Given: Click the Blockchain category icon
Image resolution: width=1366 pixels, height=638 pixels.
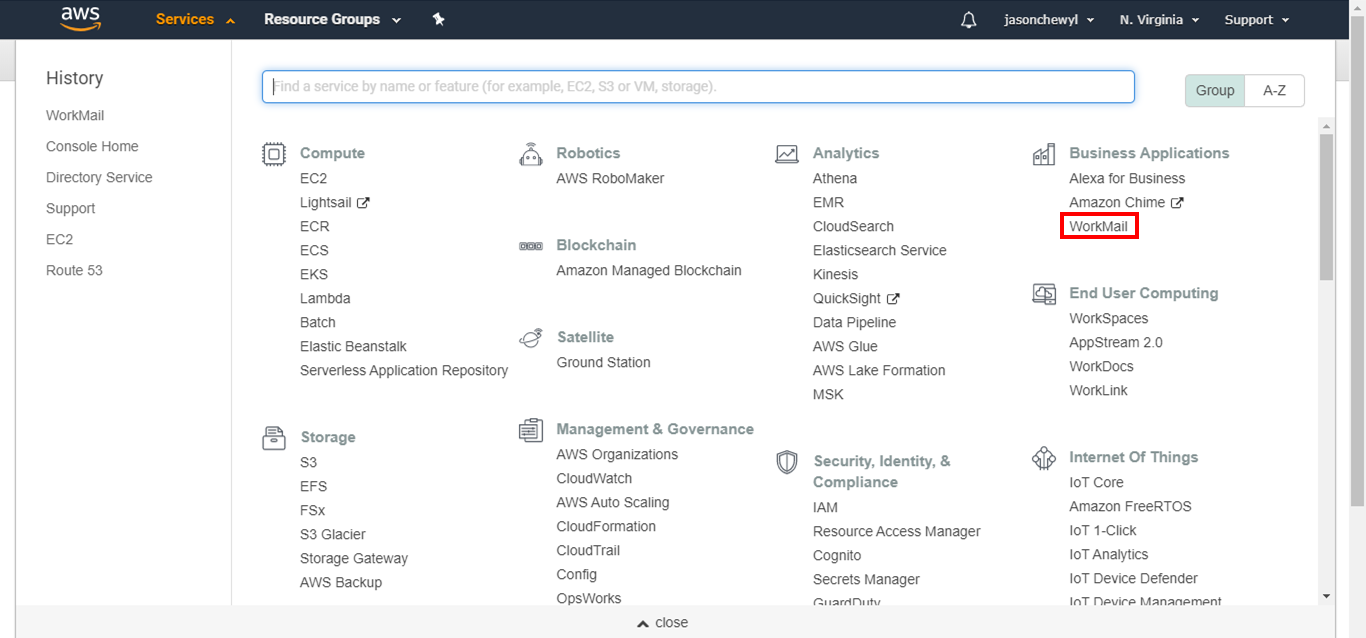Looking at the screenshot, I should (531, 246).
